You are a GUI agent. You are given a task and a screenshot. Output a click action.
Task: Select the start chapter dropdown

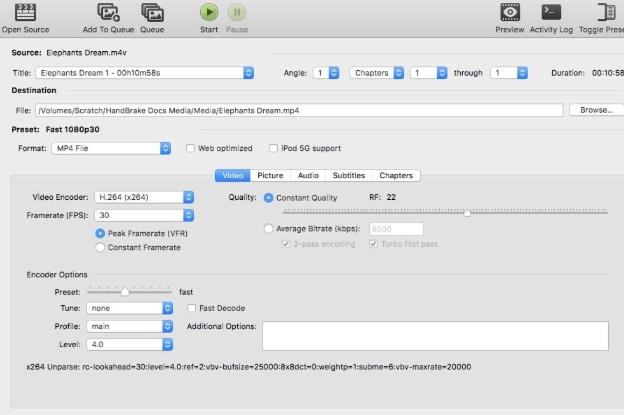(429, 73)
